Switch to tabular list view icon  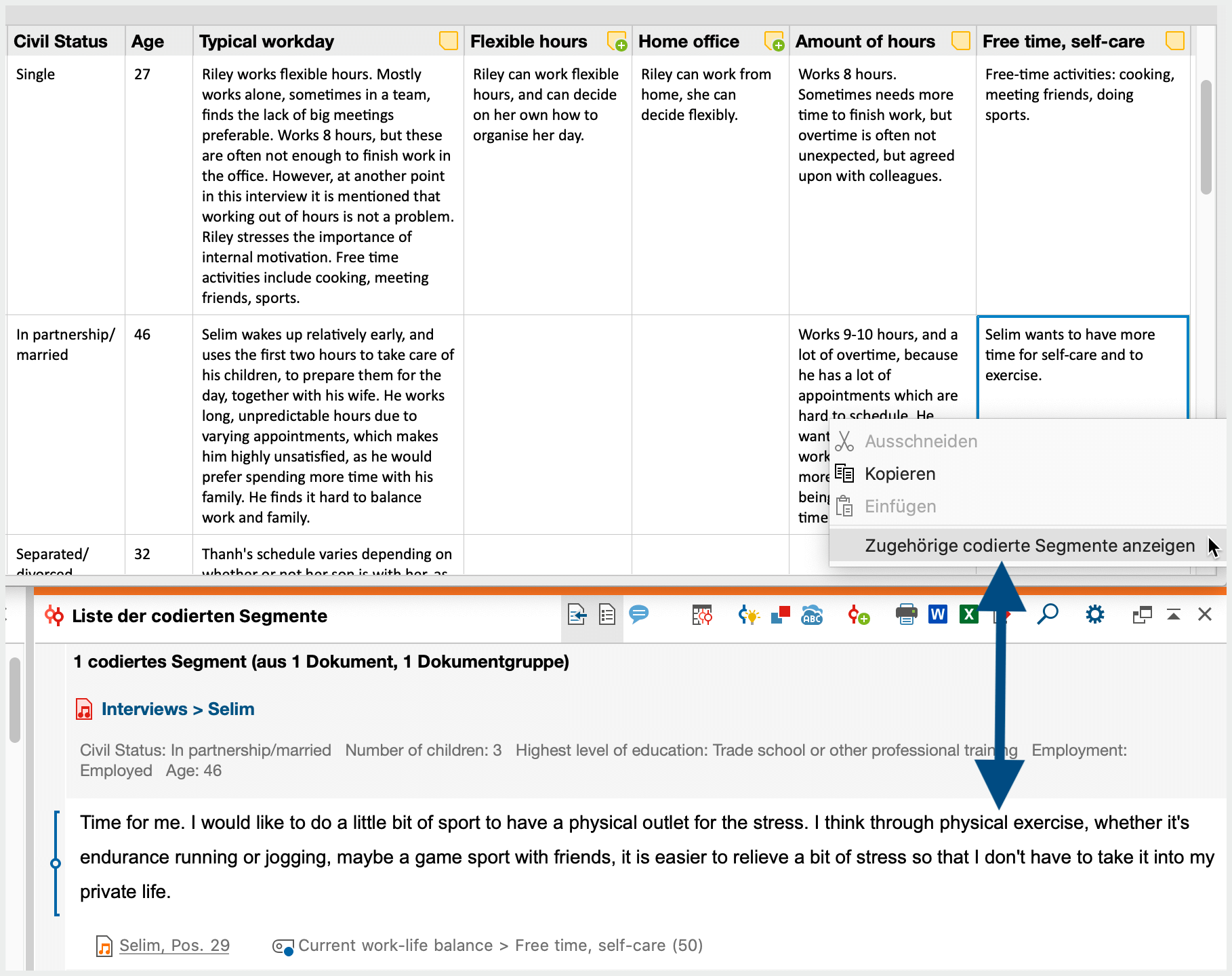click(607, 615)
